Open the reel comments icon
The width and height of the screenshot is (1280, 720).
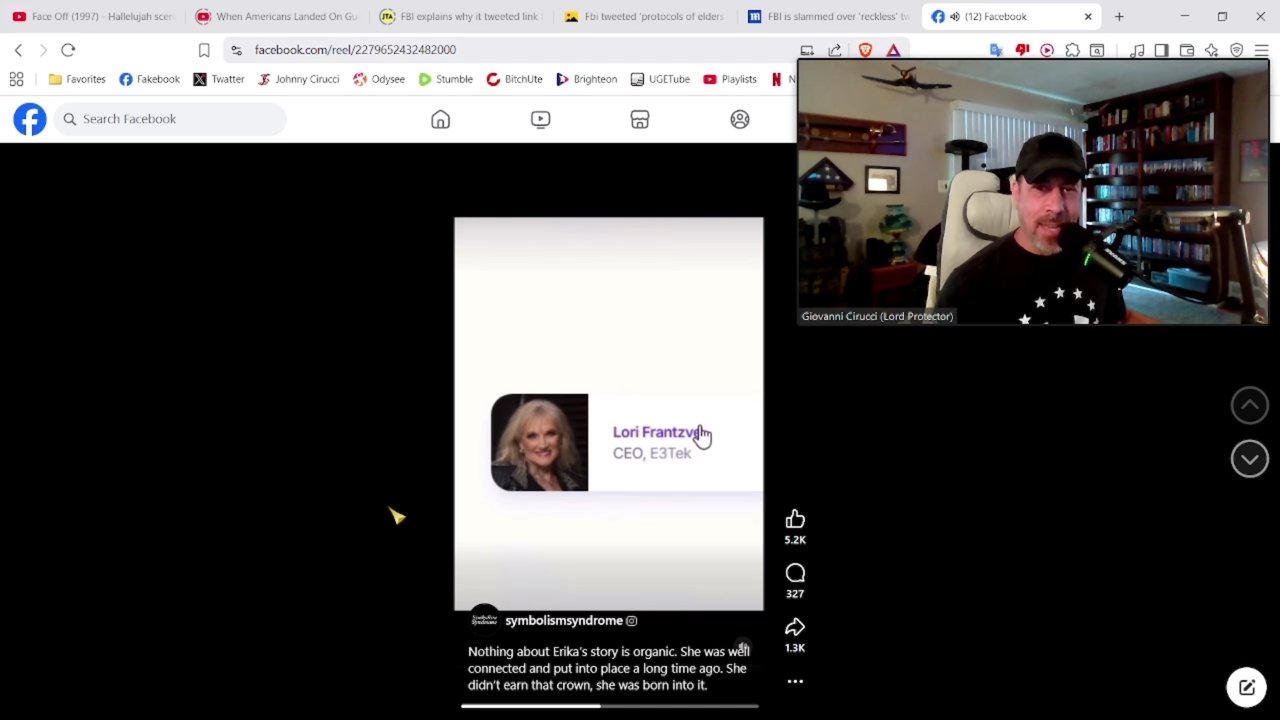pos(795,573)
